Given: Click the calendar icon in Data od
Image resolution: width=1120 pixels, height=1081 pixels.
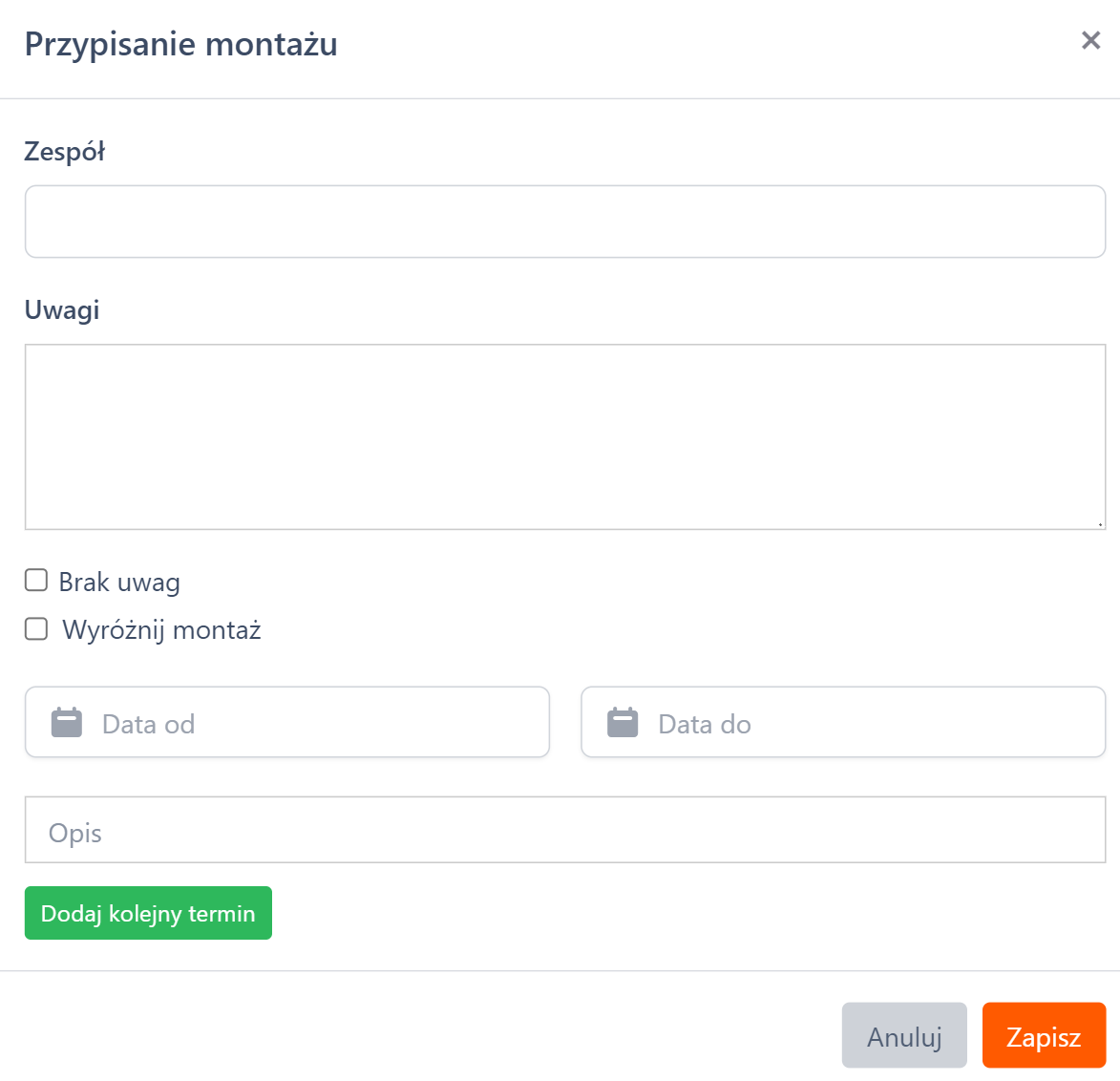Looking at the screenshot, I should (x=67, y=723).
